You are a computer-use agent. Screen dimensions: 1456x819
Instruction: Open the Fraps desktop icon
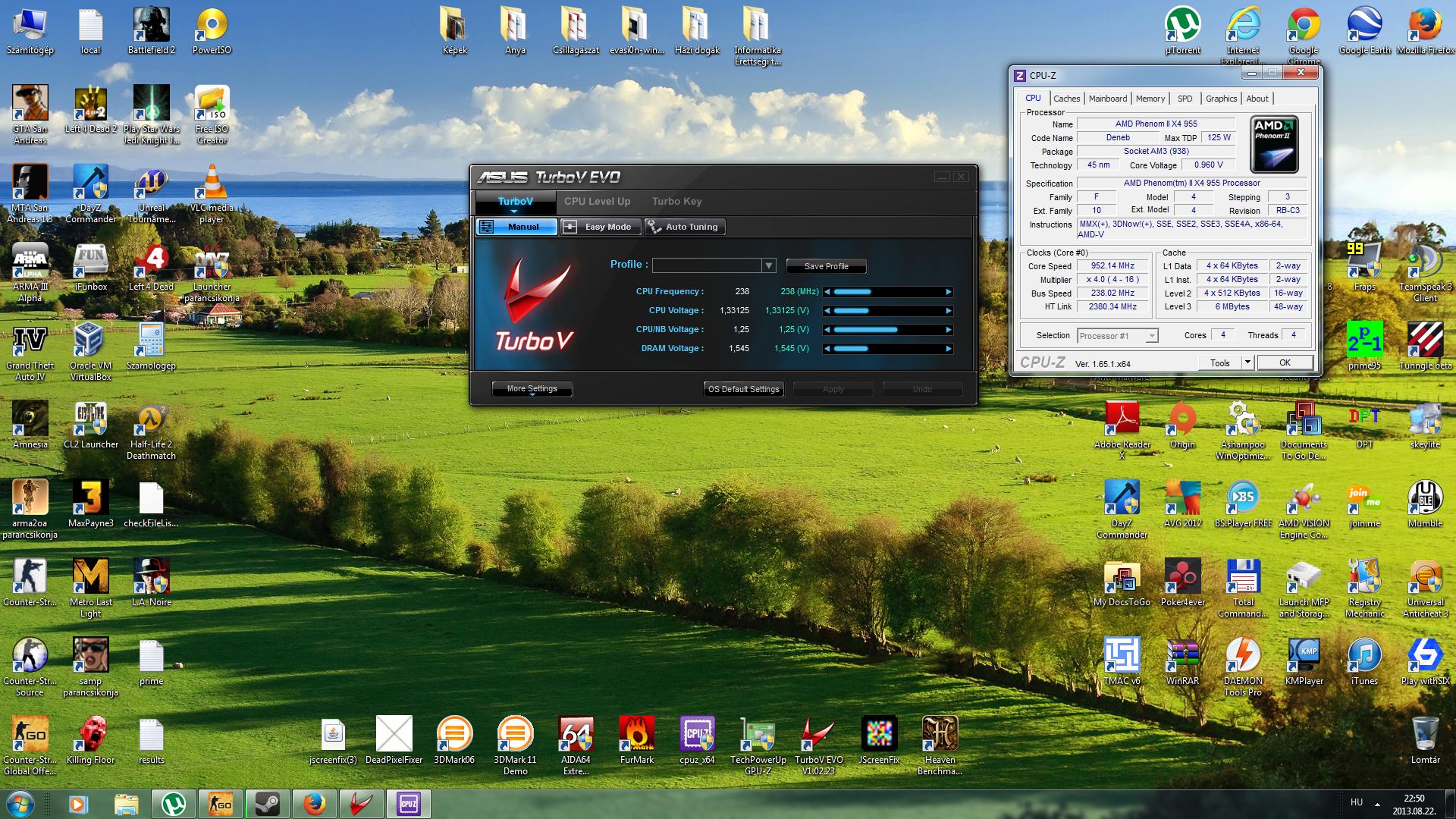[x=1364, y=268]
